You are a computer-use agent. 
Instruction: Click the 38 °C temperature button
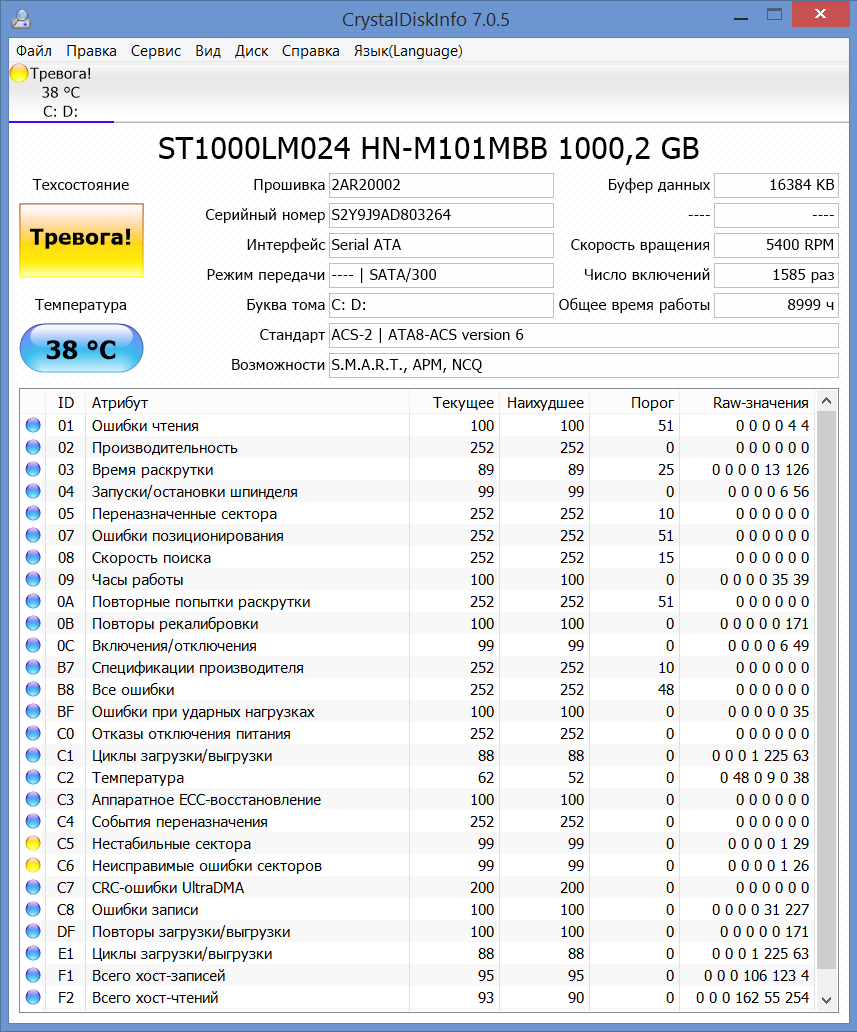[x=82, y=348]
